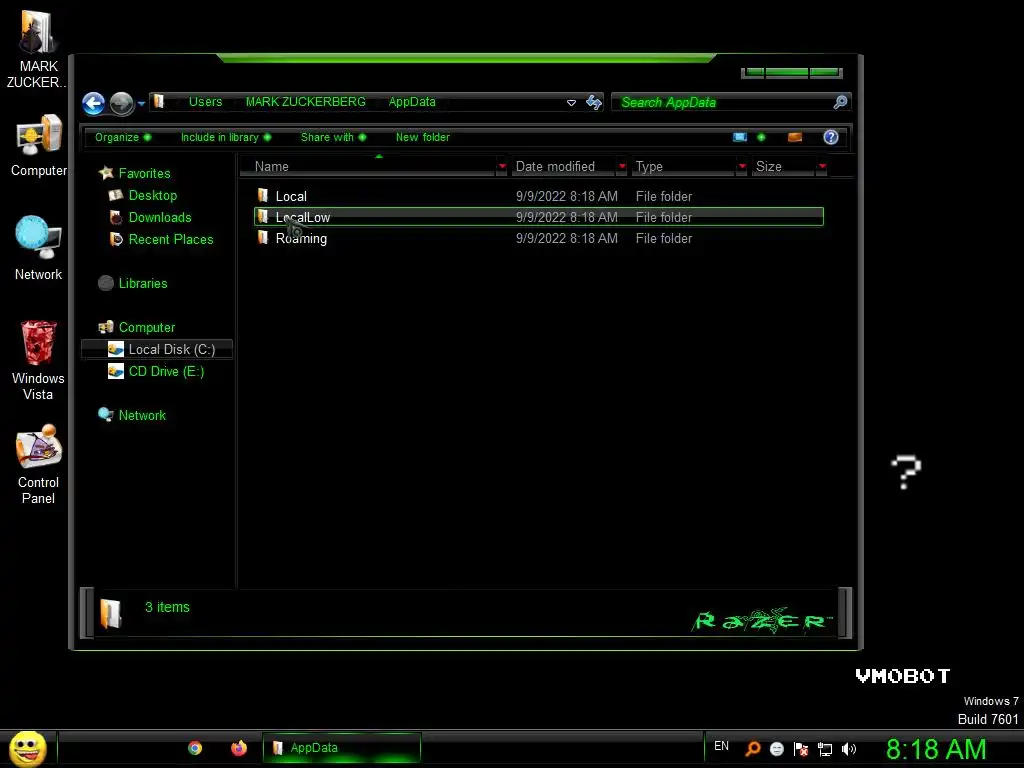Open recent locations dropdown beside Forward button
Image resolution: width=1024 pixels, height=768 pixels.
pyautogui.click(x=141, y=103)
